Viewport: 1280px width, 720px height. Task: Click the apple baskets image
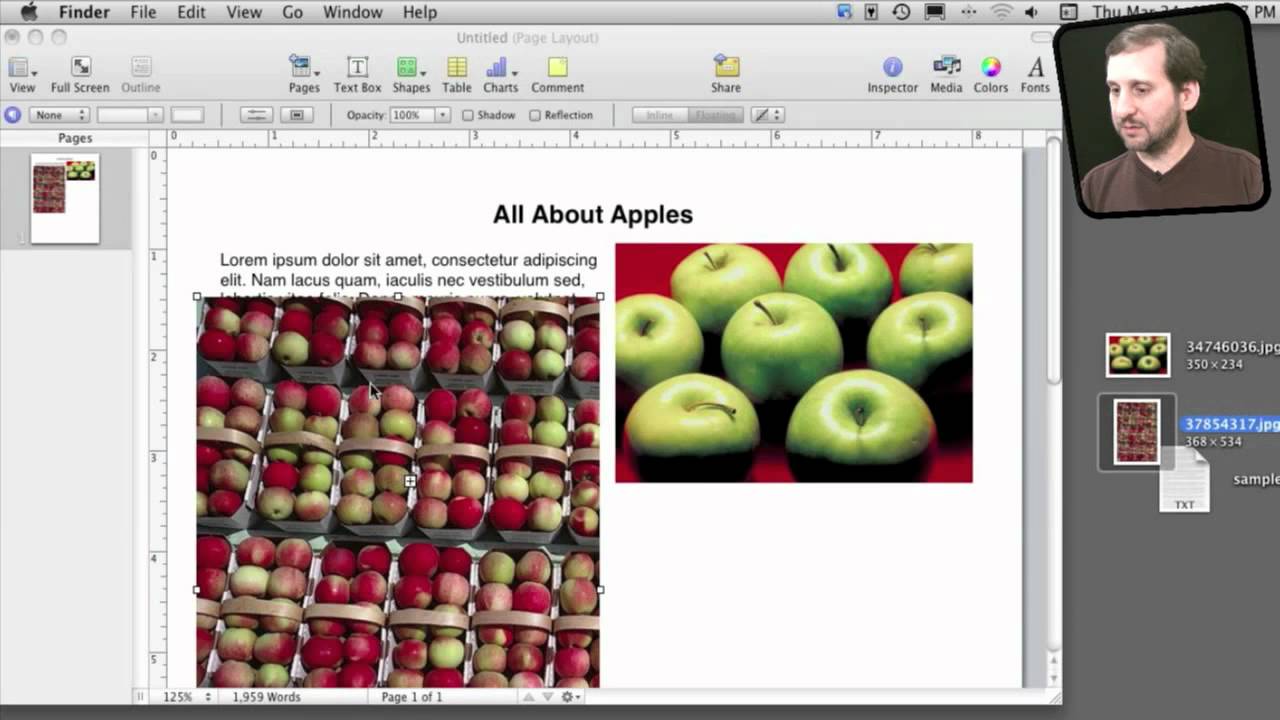tap(398, 491)
